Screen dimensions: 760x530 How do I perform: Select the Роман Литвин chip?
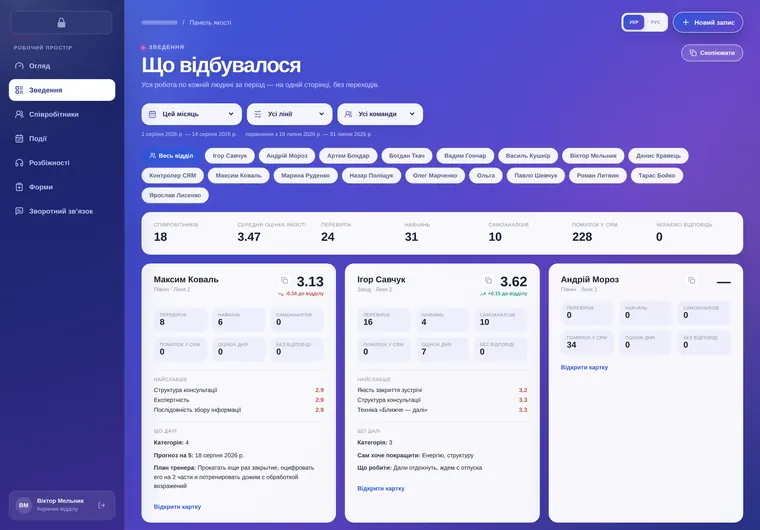598,176
